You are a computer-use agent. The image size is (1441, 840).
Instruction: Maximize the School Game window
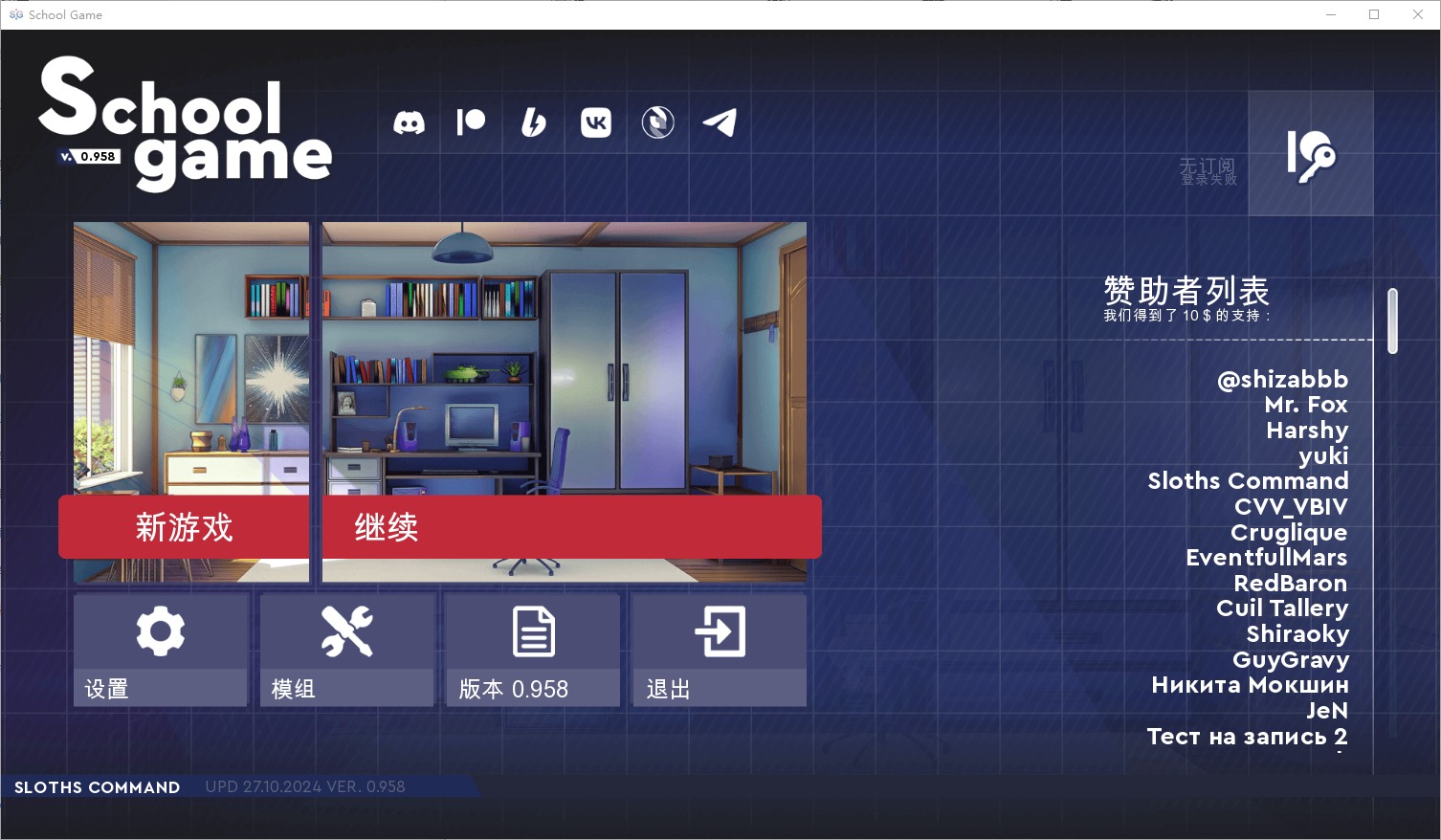[x=1374, y=14]
